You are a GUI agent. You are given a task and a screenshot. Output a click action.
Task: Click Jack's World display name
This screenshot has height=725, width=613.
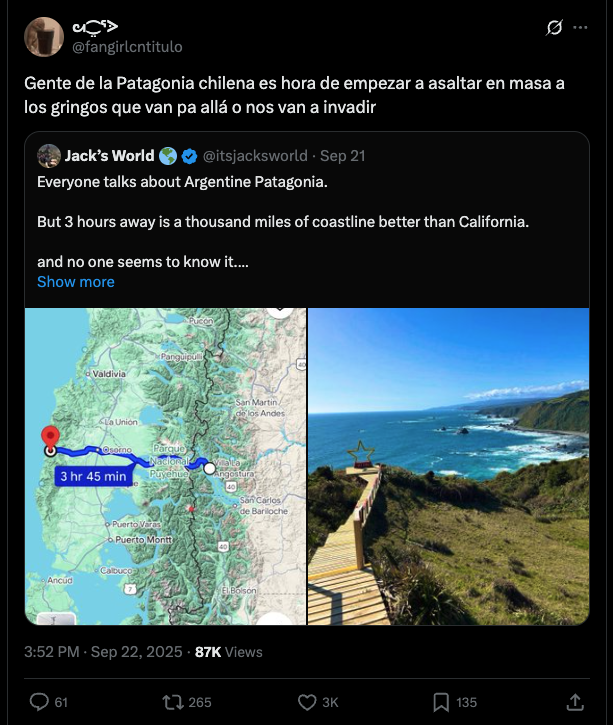(x=110, y=156)
